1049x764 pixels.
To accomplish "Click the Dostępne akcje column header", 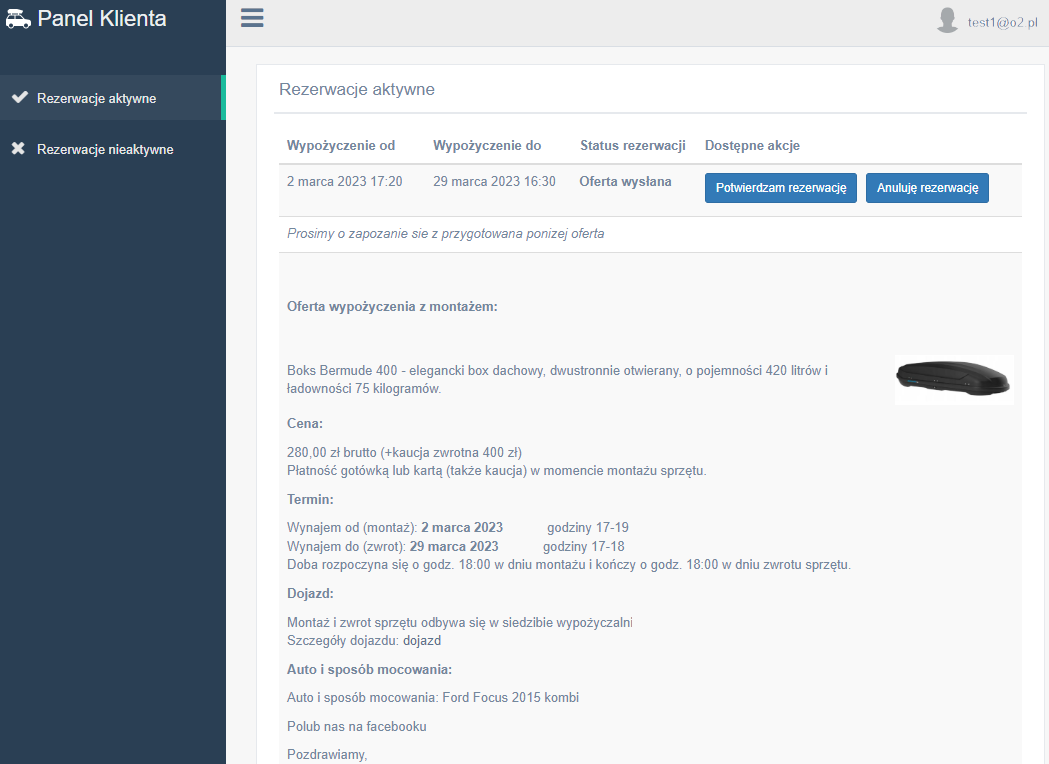I will [752, 146].
